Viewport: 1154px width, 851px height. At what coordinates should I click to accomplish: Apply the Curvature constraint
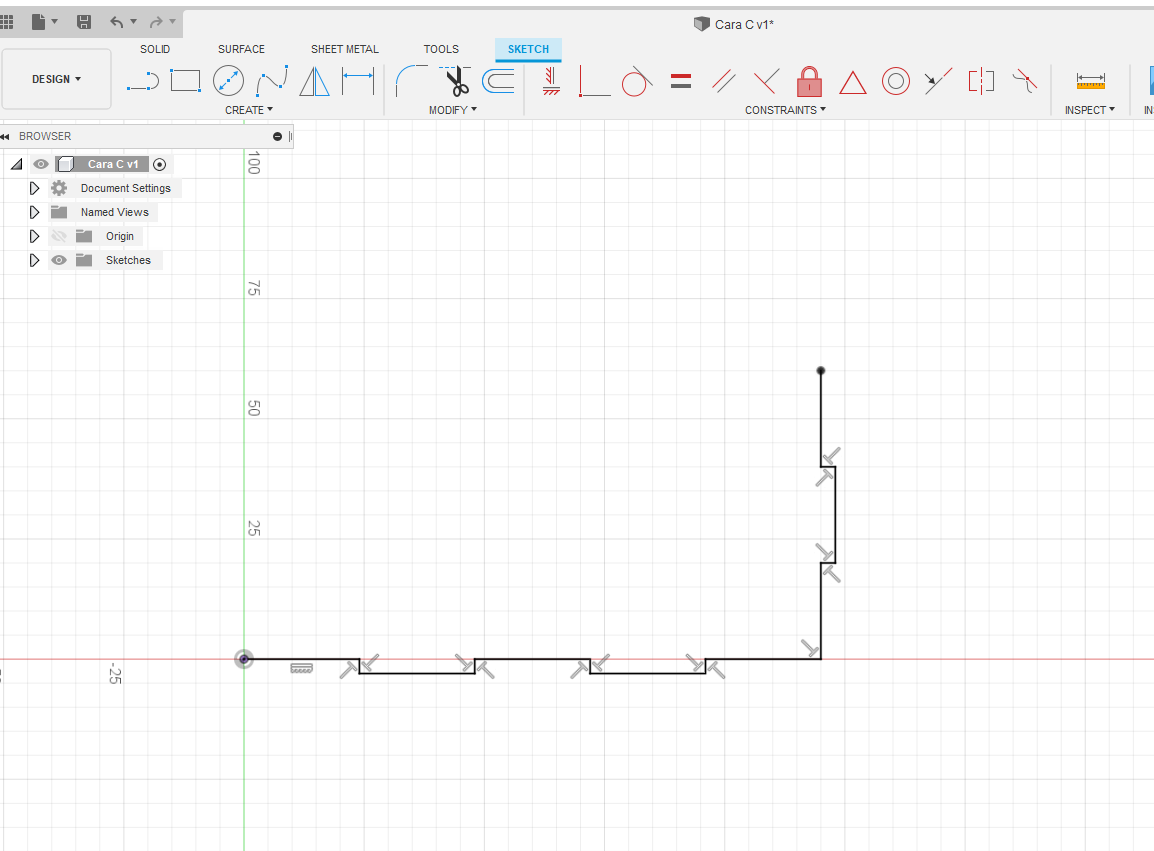coord(1024,81)
